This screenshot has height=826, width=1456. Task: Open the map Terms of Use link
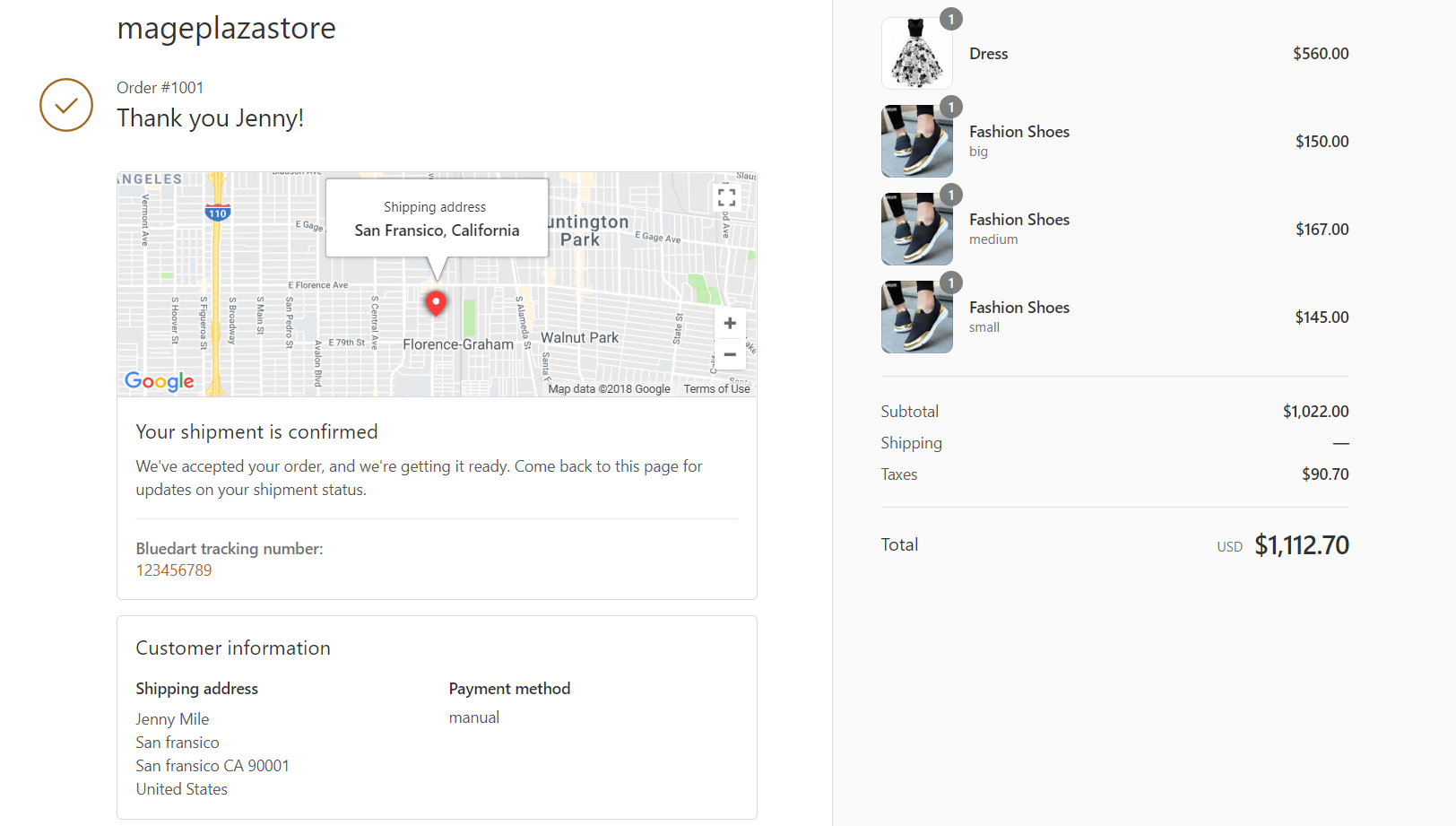click(x=716, y=388)
